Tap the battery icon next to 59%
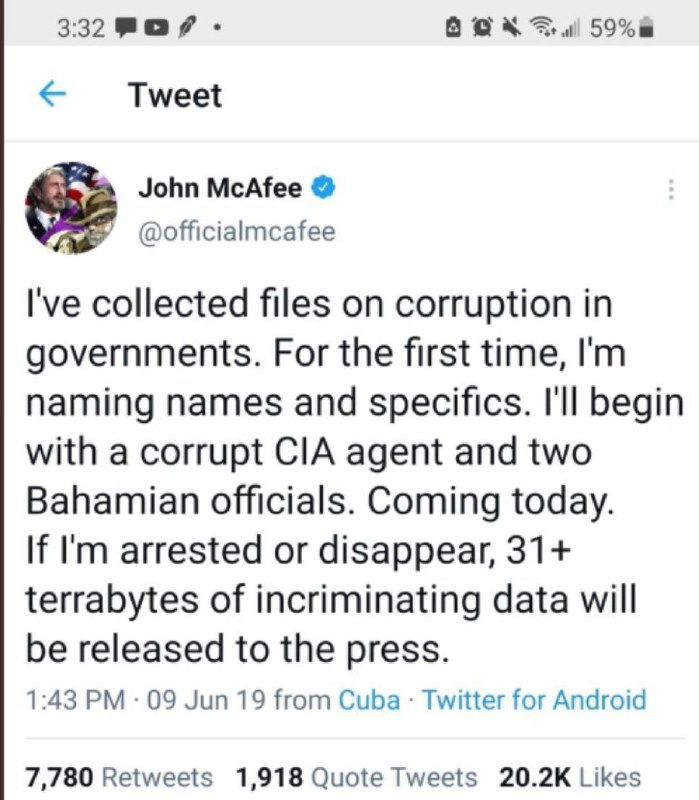 click(x=647, y=29)
